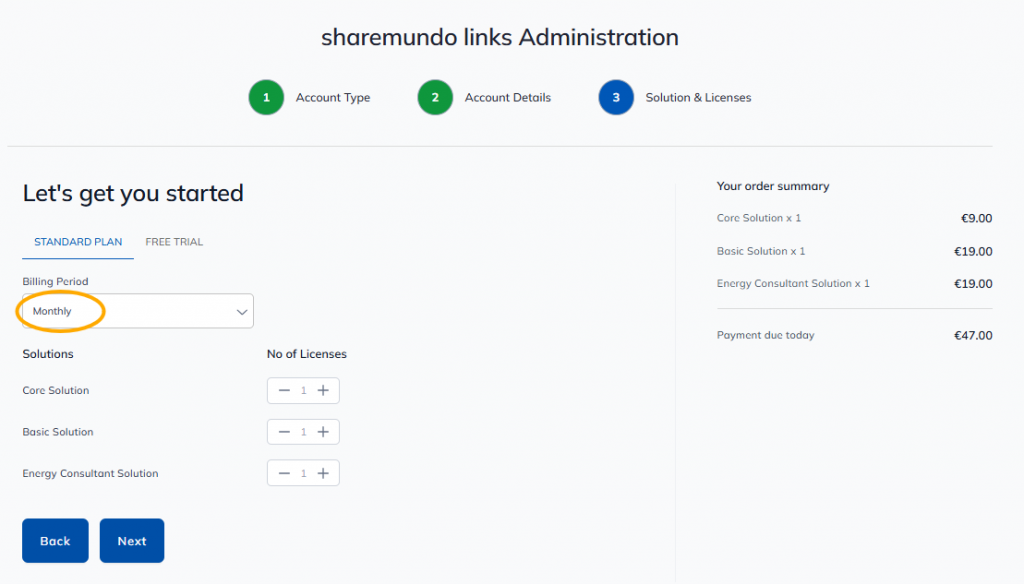The width and height of the screenshot is (1024, 584).
Task: Click the Core Solution license number field
Action: [304, 391]
